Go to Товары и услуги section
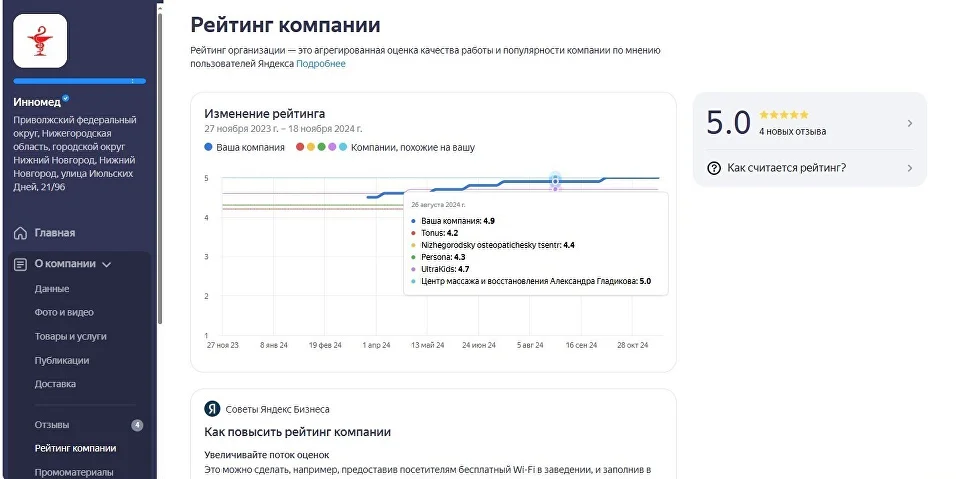 click(x=70, y=336)
